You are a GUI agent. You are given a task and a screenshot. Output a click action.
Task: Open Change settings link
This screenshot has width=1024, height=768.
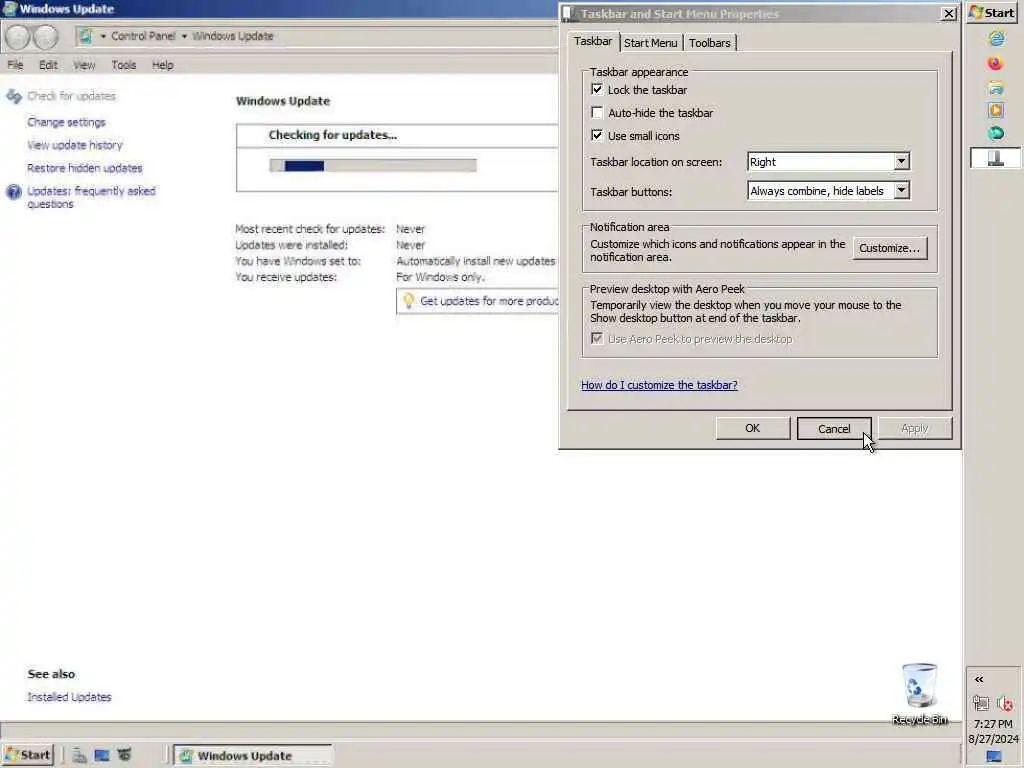[66, 122]
